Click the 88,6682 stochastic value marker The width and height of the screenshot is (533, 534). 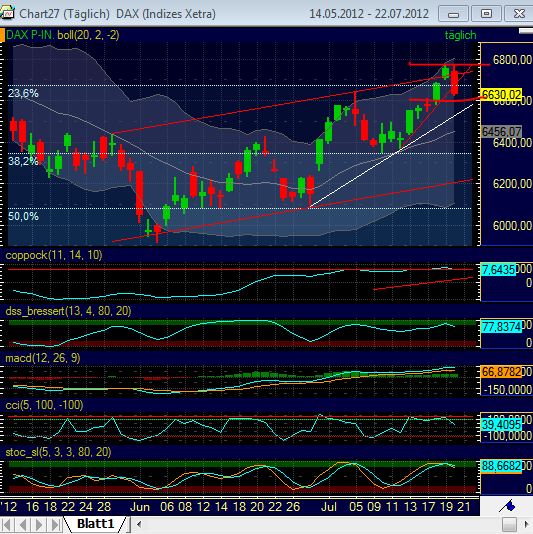(501, 466)
